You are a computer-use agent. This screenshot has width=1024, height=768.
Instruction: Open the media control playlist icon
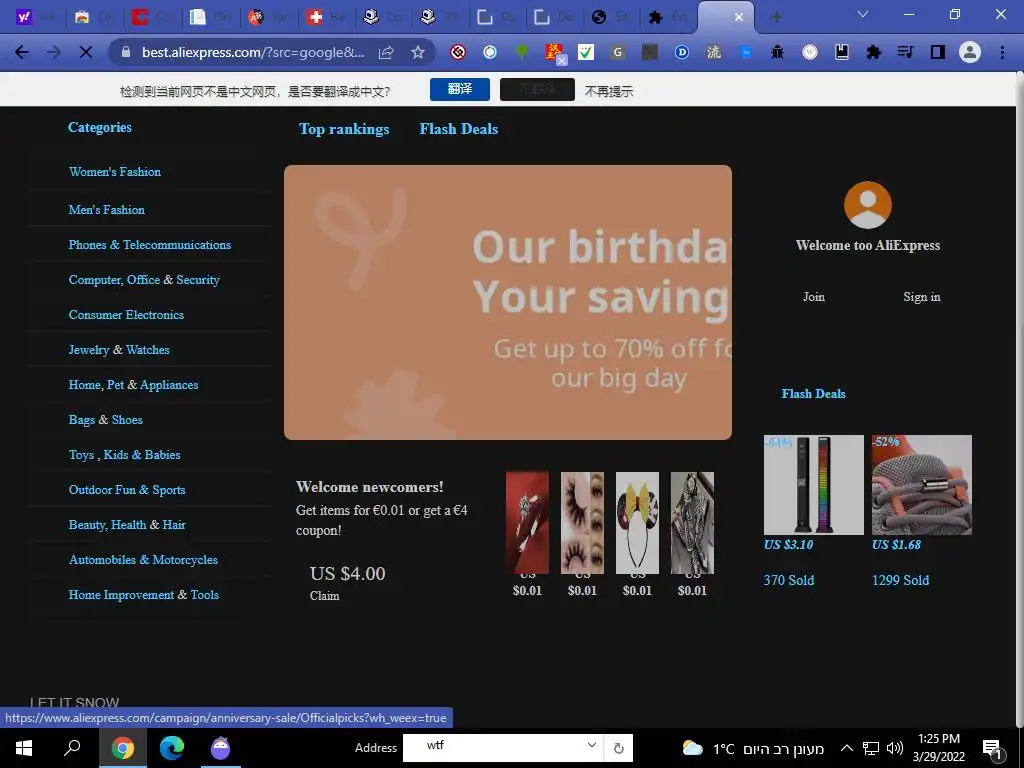tap(905, 52)
